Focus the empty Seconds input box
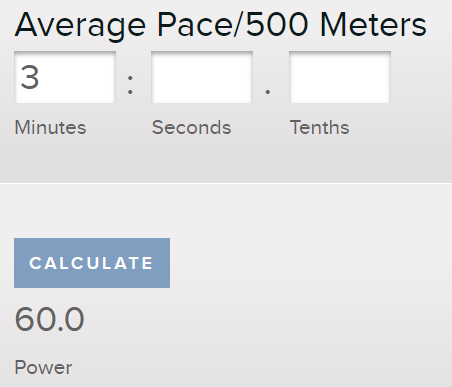Image resolution: width=452 pixels, height=387 pixels. click(x=202, y=77)
